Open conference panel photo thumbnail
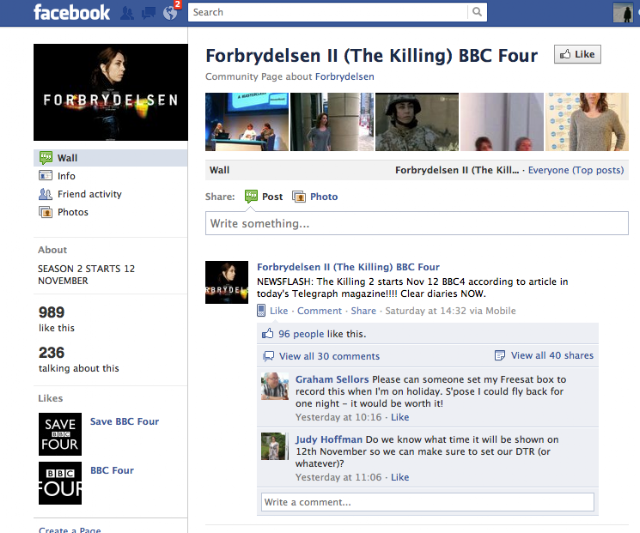 click(247, 122)
